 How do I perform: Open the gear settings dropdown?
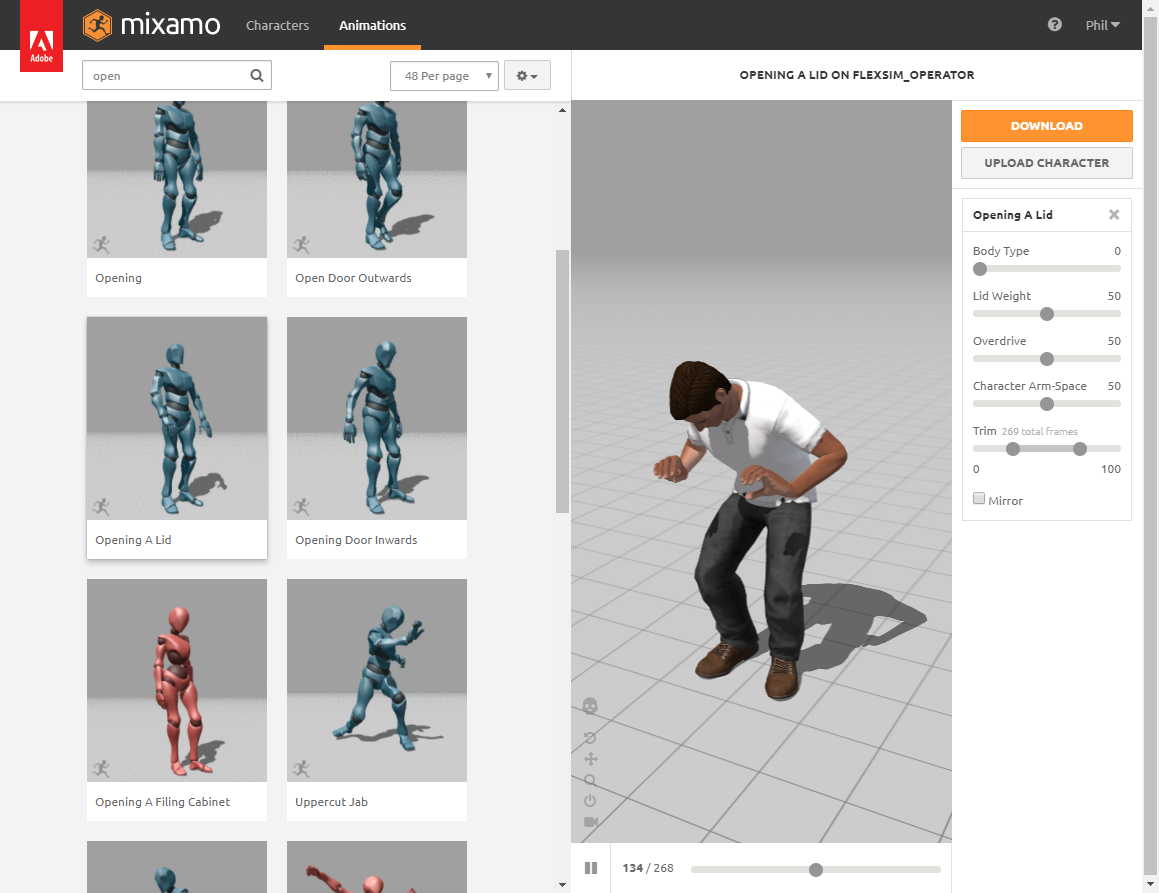tap(527, 76)
